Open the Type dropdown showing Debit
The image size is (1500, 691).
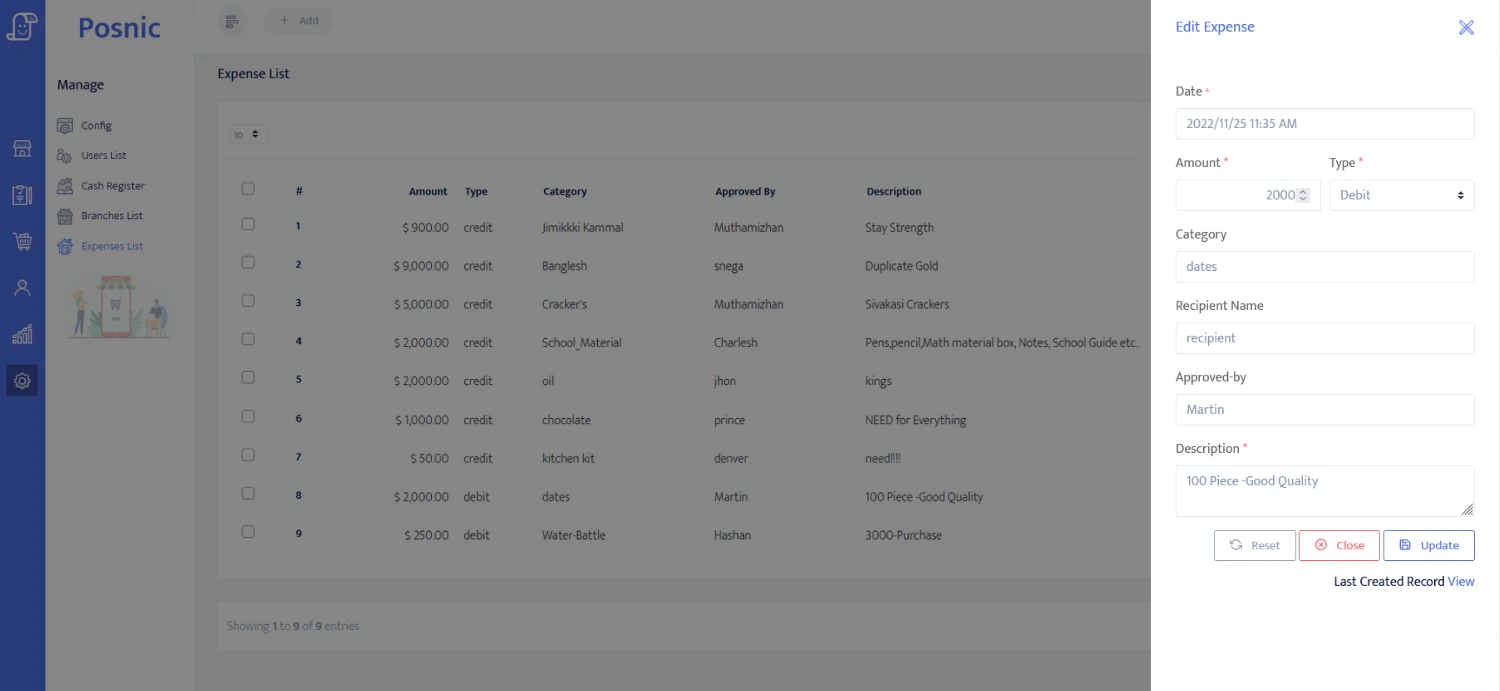click(x=1401, y=195)
